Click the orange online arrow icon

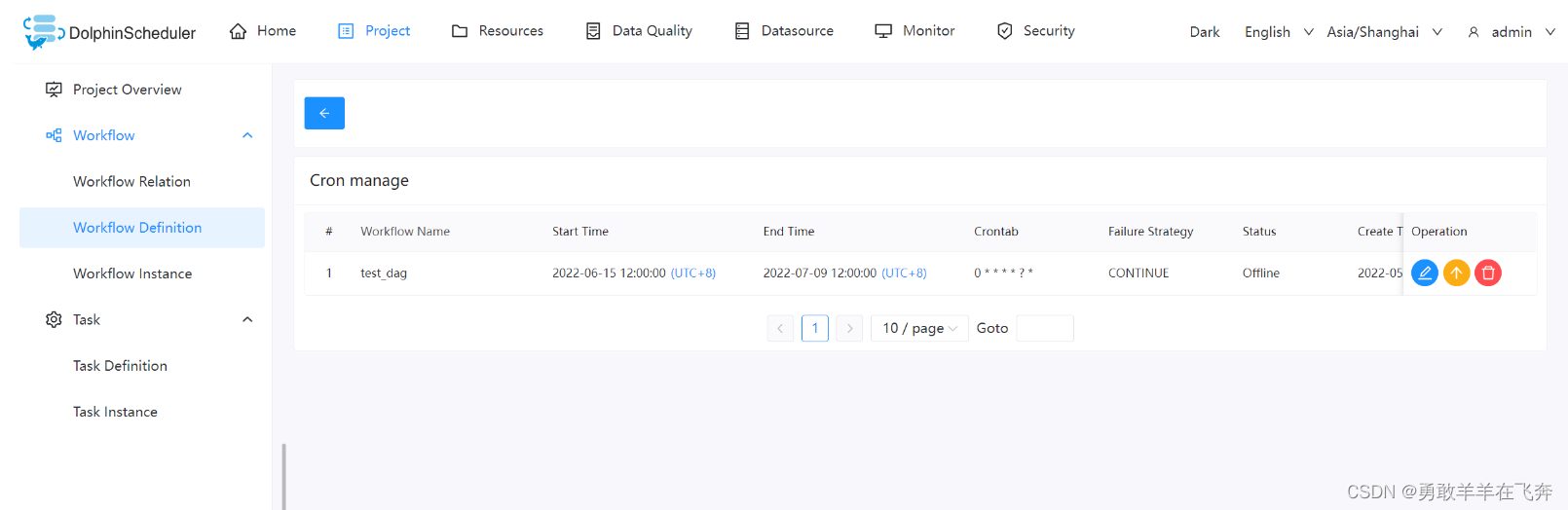[x=1456, y=273]
